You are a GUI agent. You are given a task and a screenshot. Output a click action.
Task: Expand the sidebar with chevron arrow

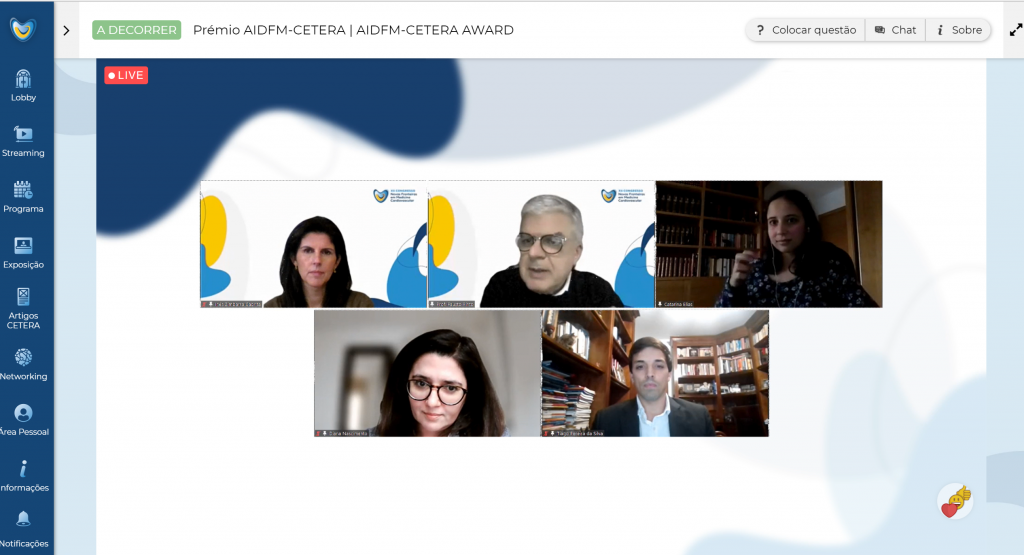pos(66,30)
